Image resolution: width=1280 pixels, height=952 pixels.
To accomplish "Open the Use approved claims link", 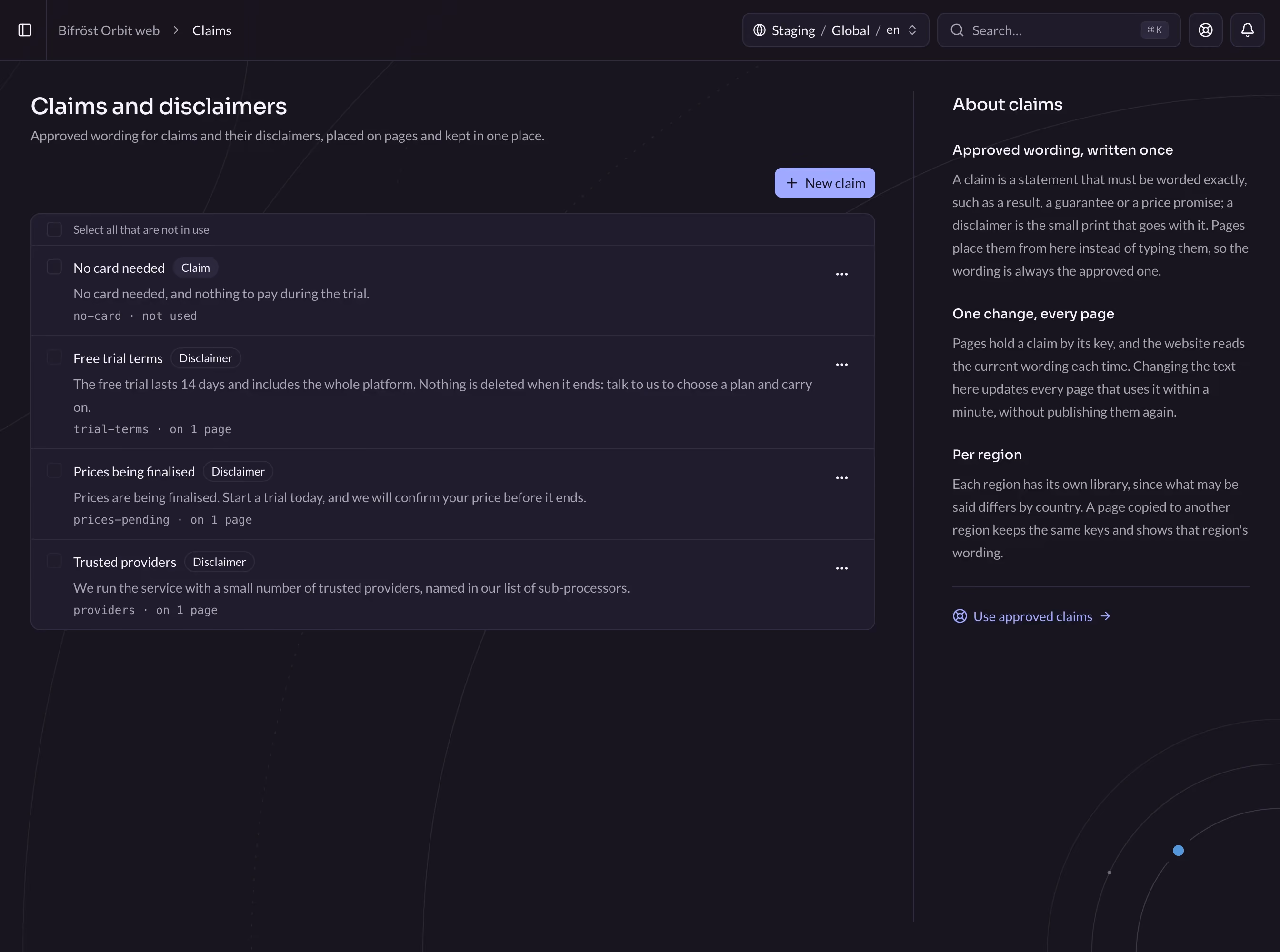I will coord(1031,616).
